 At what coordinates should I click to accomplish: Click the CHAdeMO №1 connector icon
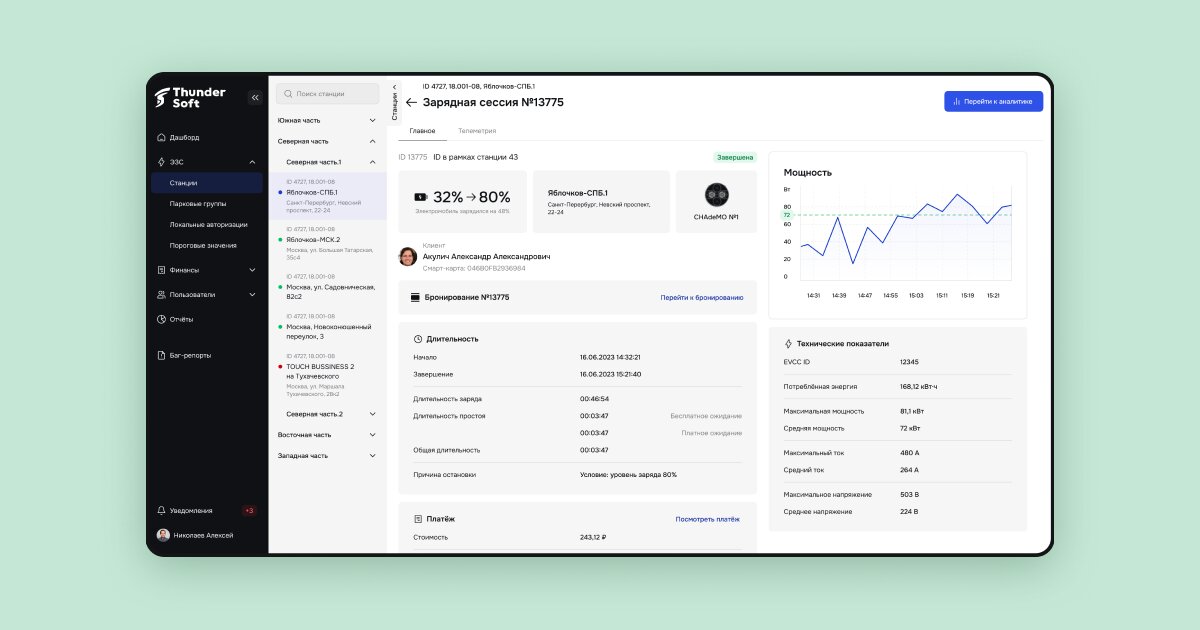click(x=716, y=195)
